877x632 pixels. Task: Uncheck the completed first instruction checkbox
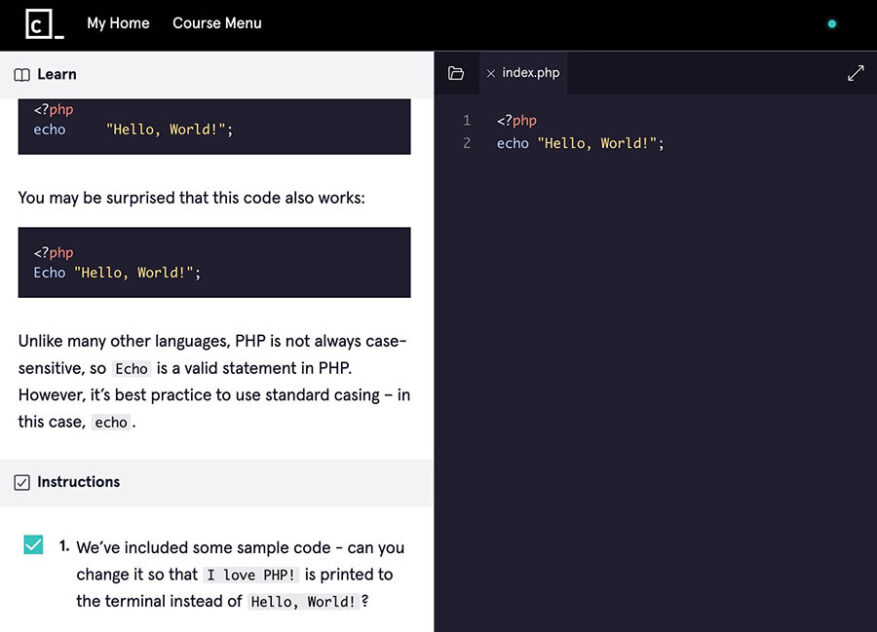[x=33, y=544]
